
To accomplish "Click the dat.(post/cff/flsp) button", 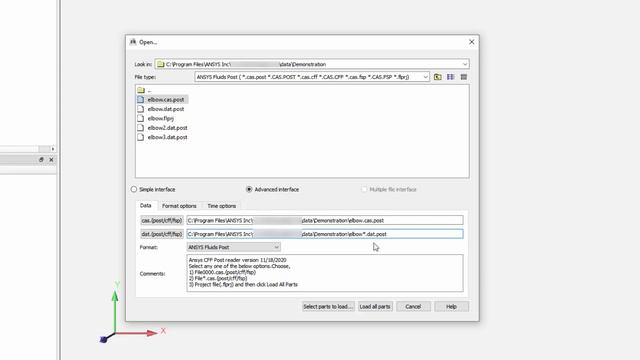I will click(x=162, y=234).
